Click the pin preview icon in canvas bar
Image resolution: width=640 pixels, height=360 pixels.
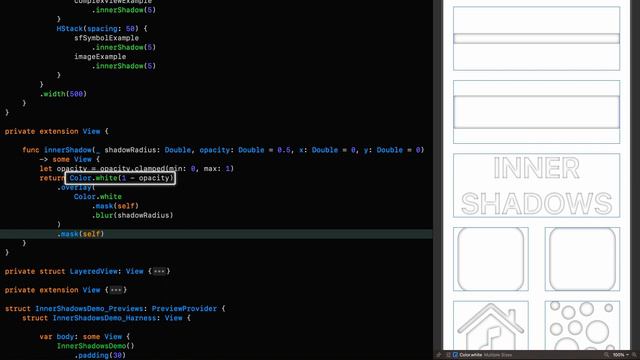click(439, 355)
